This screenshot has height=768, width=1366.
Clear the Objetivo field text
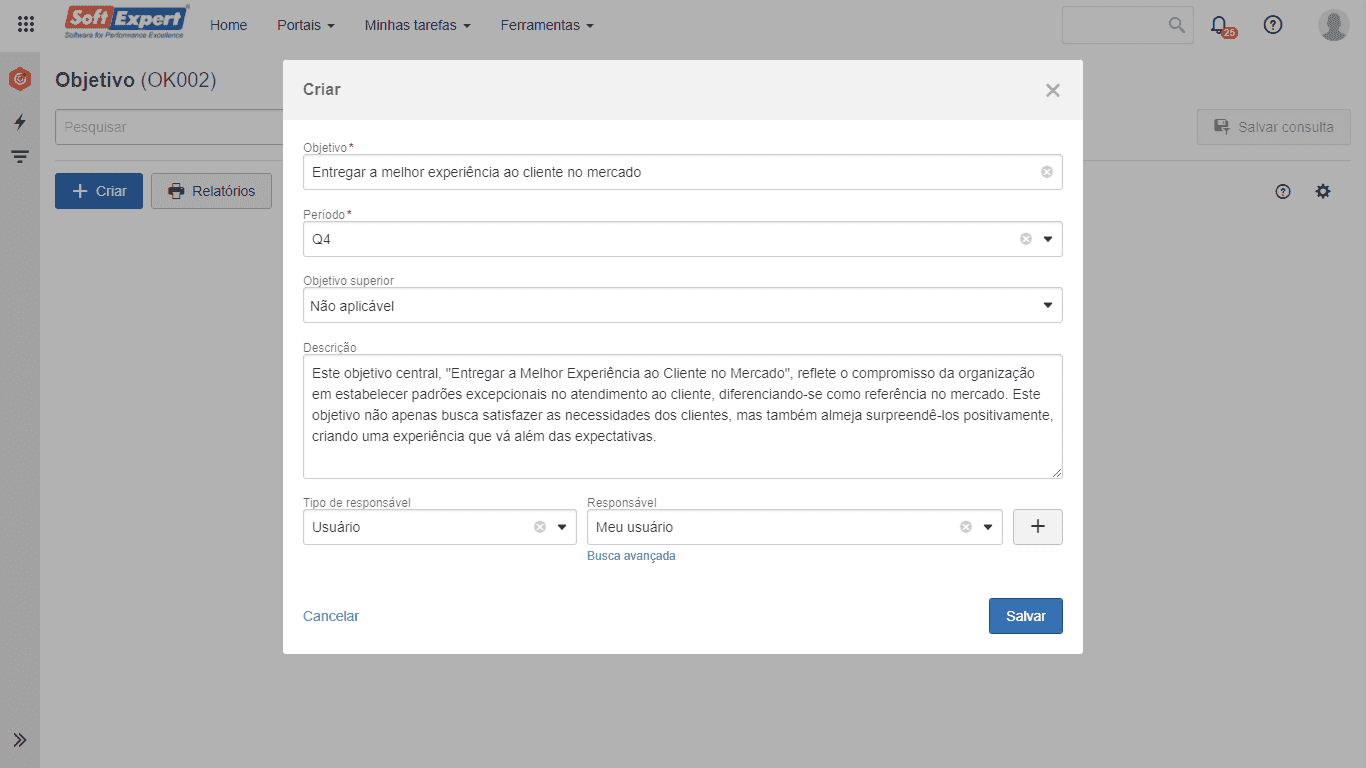coord(1047,172)
